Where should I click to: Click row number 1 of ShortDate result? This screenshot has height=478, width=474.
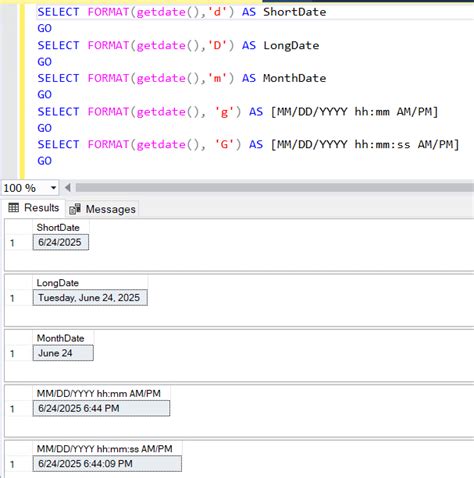(x=12, y=243)
